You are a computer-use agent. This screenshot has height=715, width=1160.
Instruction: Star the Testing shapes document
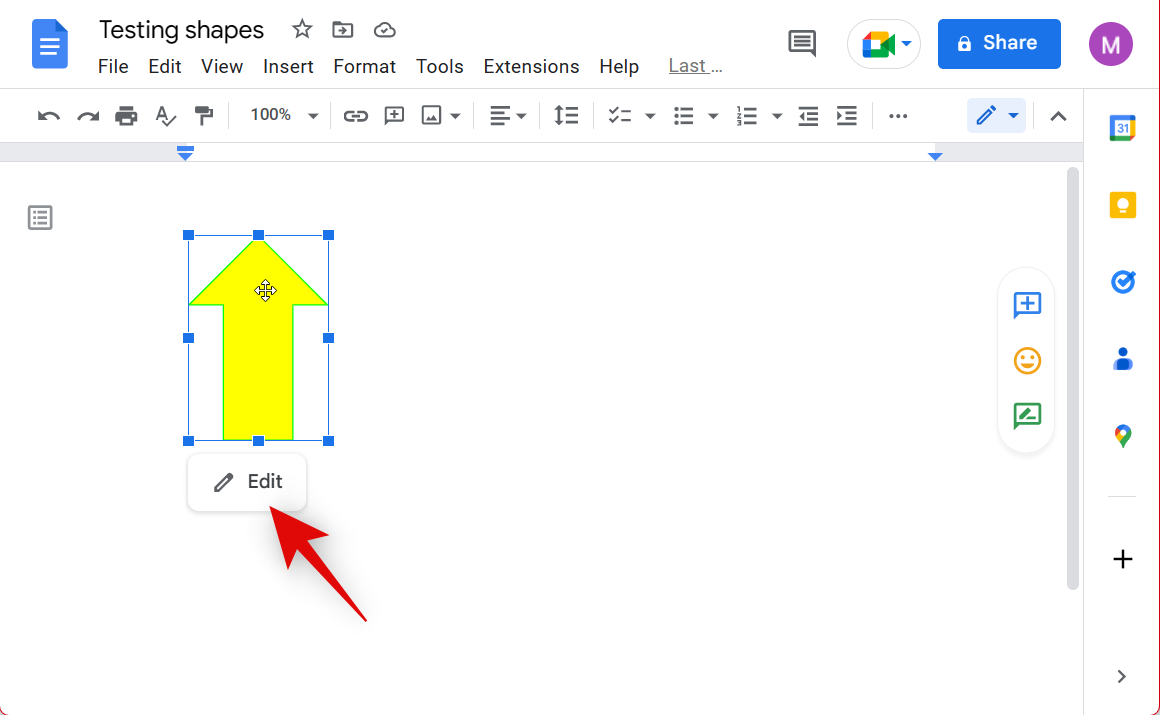[x=302, y=30]
